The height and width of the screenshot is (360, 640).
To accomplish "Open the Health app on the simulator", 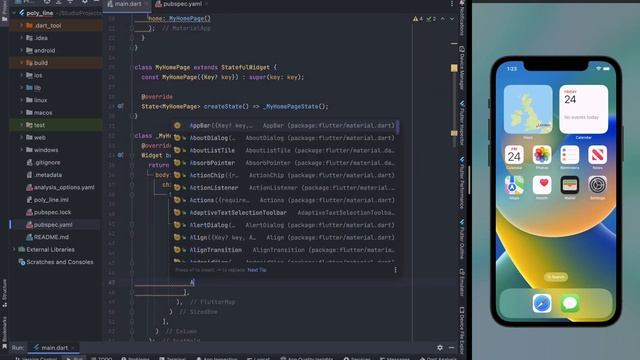I will [542, 185].
